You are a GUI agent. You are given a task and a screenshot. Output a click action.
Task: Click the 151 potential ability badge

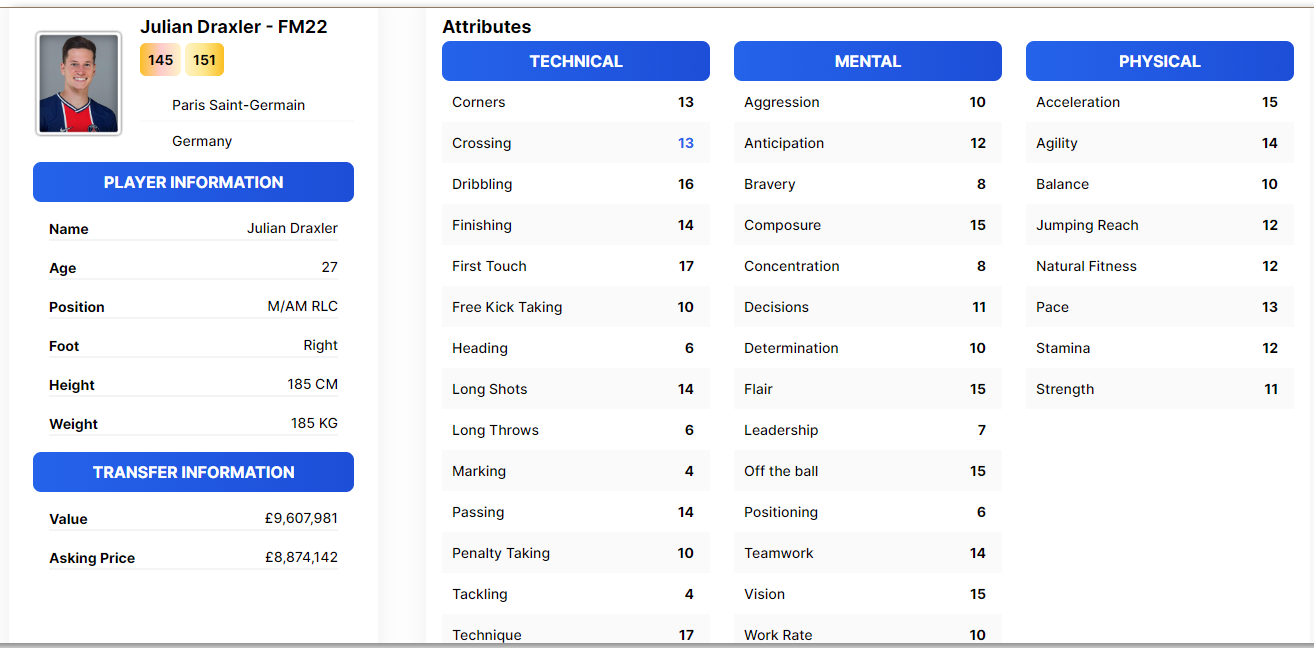(x=204, y=60)
